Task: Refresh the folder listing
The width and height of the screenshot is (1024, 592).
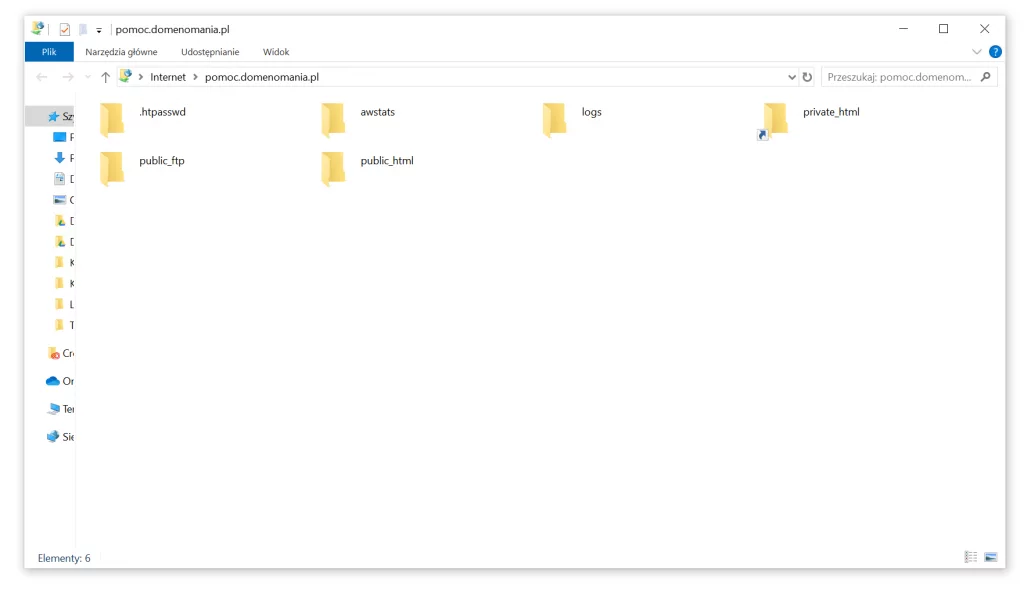Action: [807, 77]
